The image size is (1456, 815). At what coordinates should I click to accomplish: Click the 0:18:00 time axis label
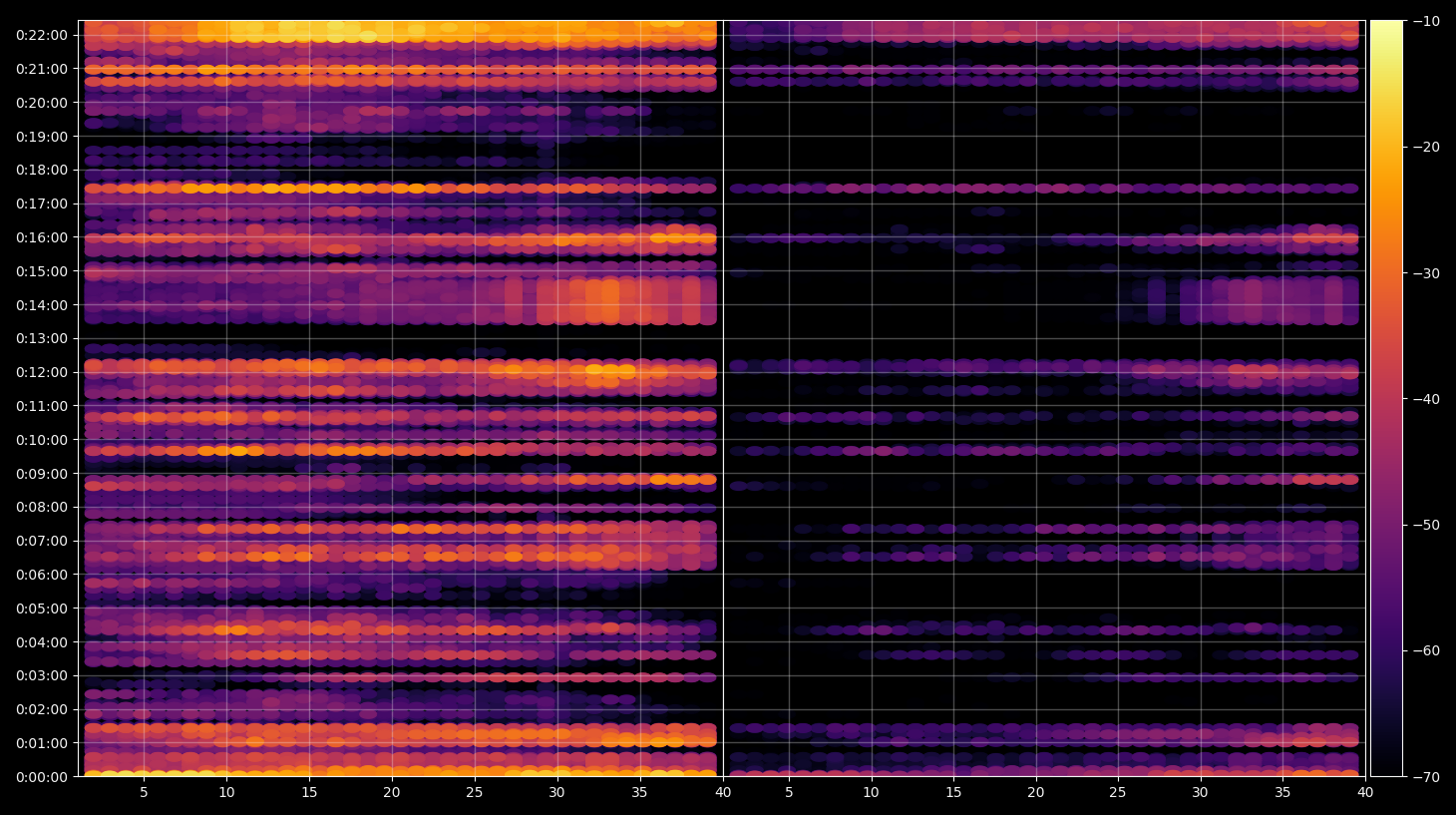point(42,170)
